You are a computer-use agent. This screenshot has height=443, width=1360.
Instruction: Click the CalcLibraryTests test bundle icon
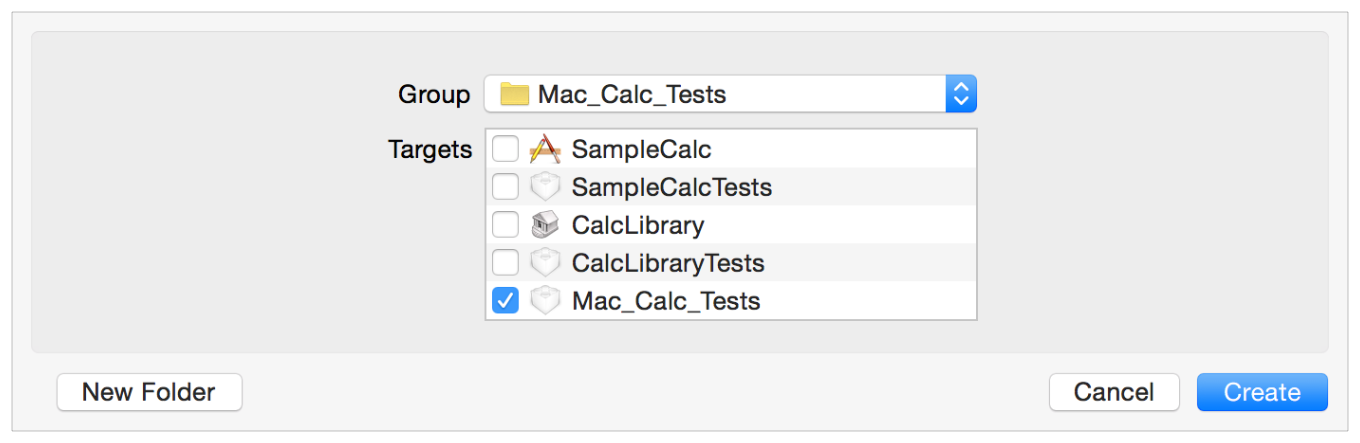click(x=544, y=263)
